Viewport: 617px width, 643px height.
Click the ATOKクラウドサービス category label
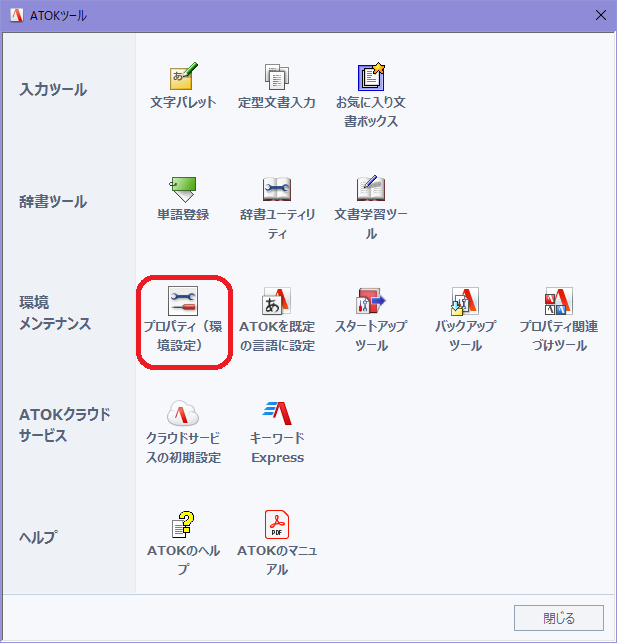coord(65,425)
